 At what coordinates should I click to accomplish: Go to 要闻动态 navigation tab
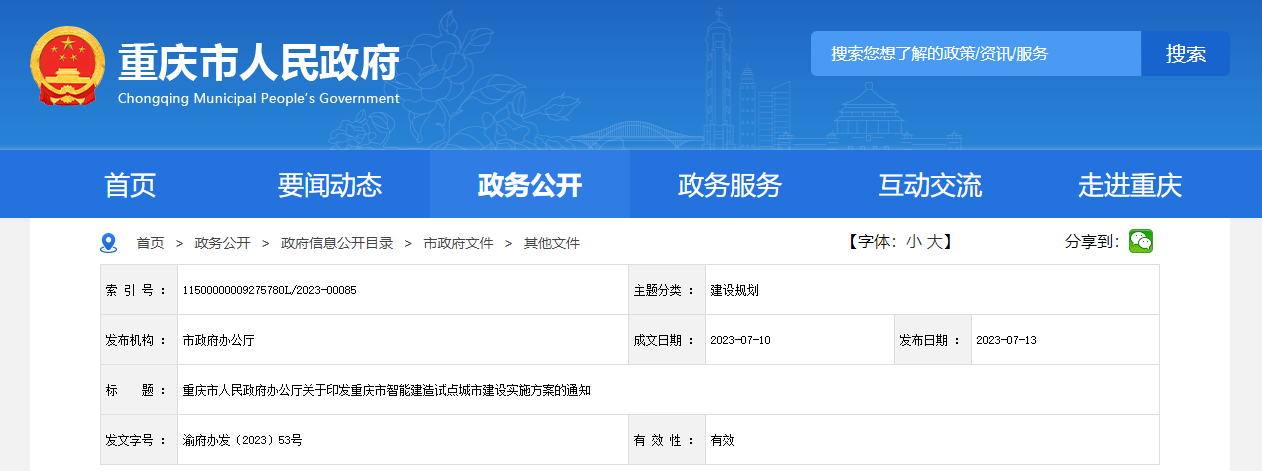(330, 185)
